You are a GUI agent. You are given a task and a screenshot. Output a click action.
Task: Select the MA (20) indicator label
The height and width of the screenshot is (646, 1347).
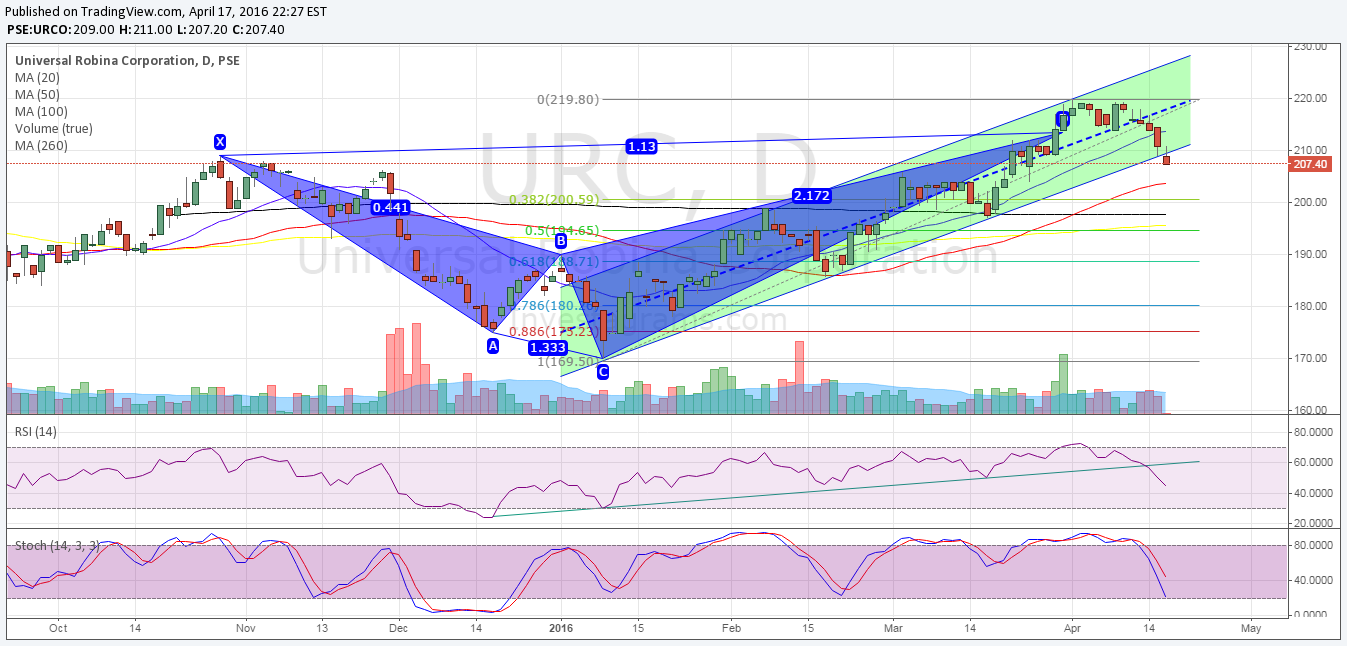[35, 77]
